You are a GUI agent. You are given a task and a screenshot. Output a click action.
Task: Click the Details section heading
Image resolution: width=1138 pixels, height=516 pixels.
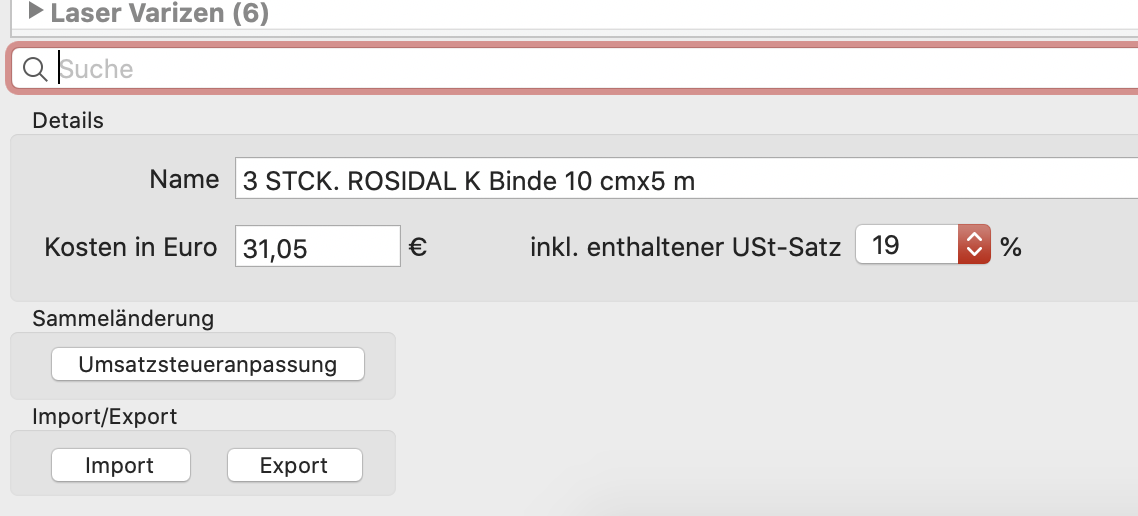(x=68, y=120)
